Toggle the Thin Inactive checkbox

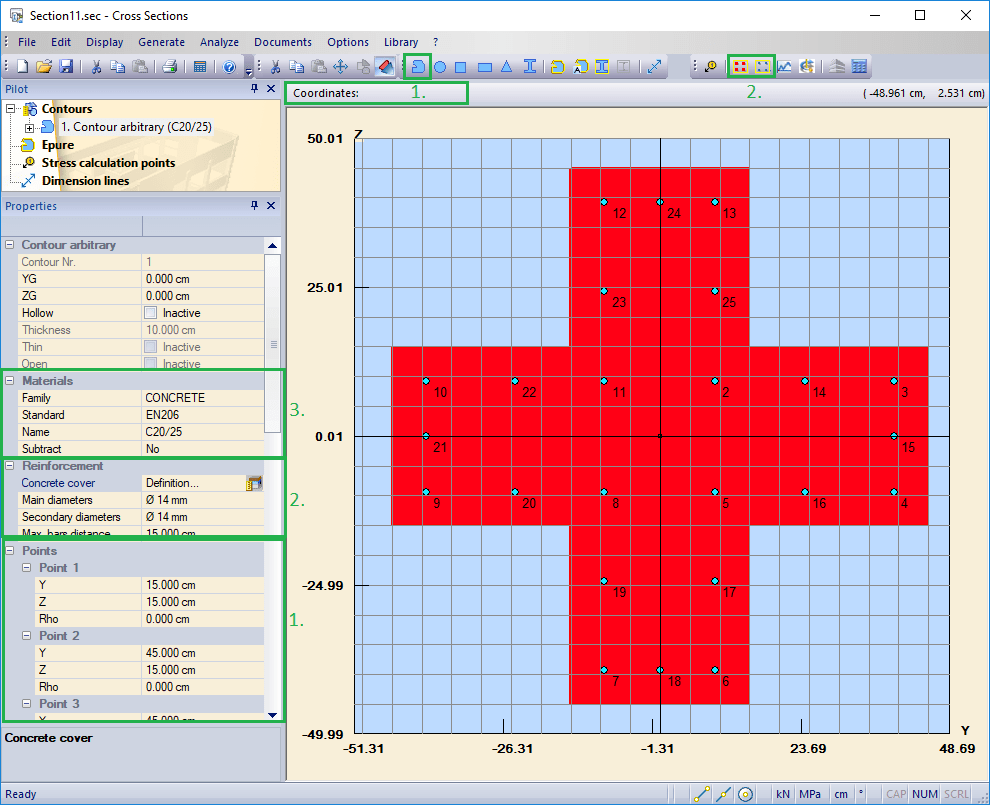151,347
